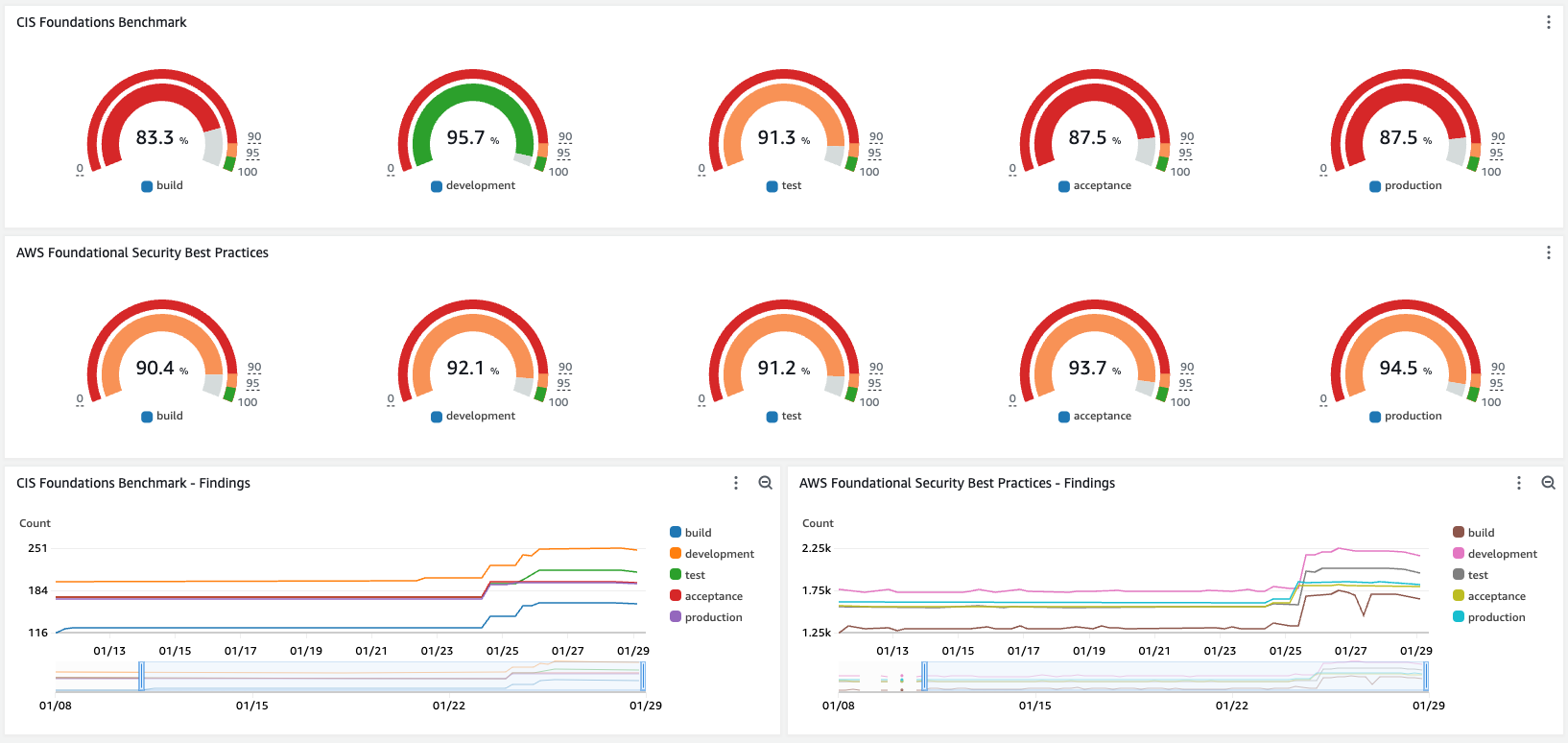This screenshot has width=1568, height=743.
Task: Click the AWS Foundational Security Best Practices gauge widget title
Action: point(142,252)
